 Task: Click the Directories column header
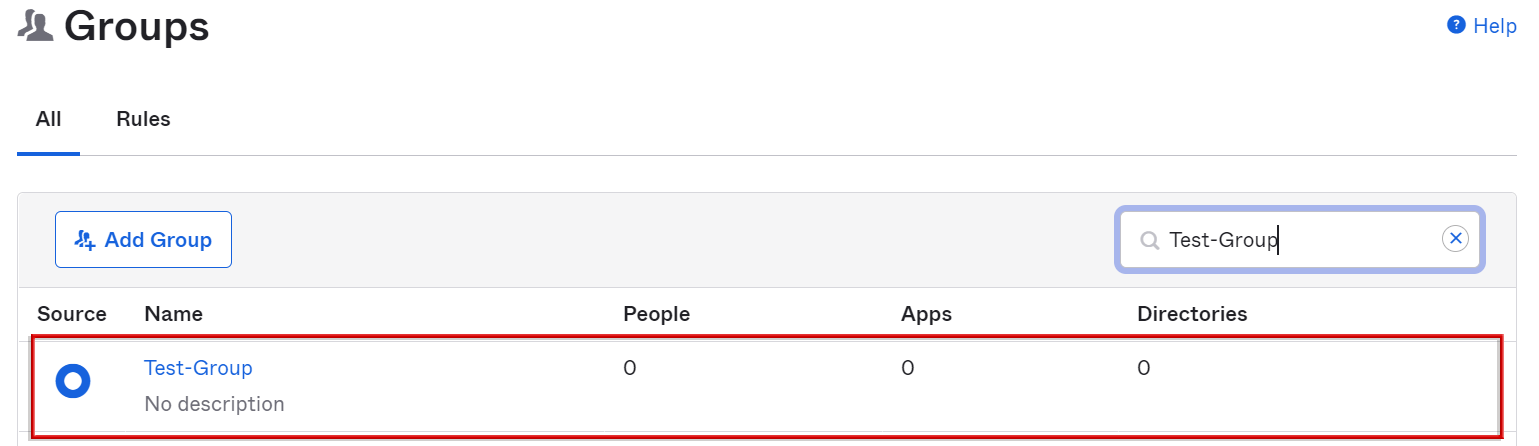[1192, 314]
